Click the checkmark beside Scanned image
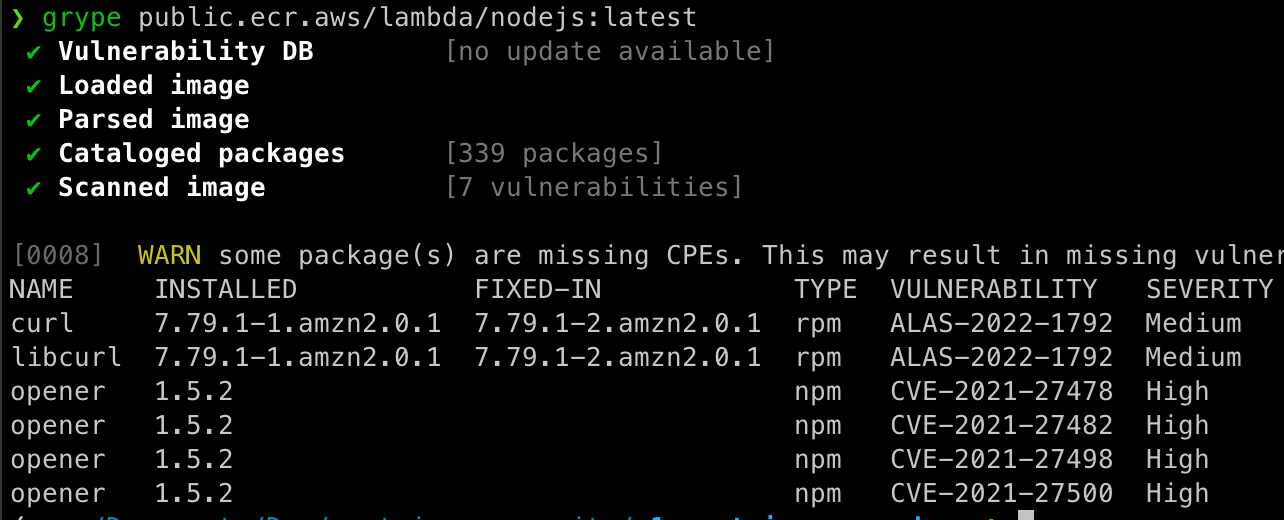The height and width of the screenshot is (520, 1284). point(34,187)
